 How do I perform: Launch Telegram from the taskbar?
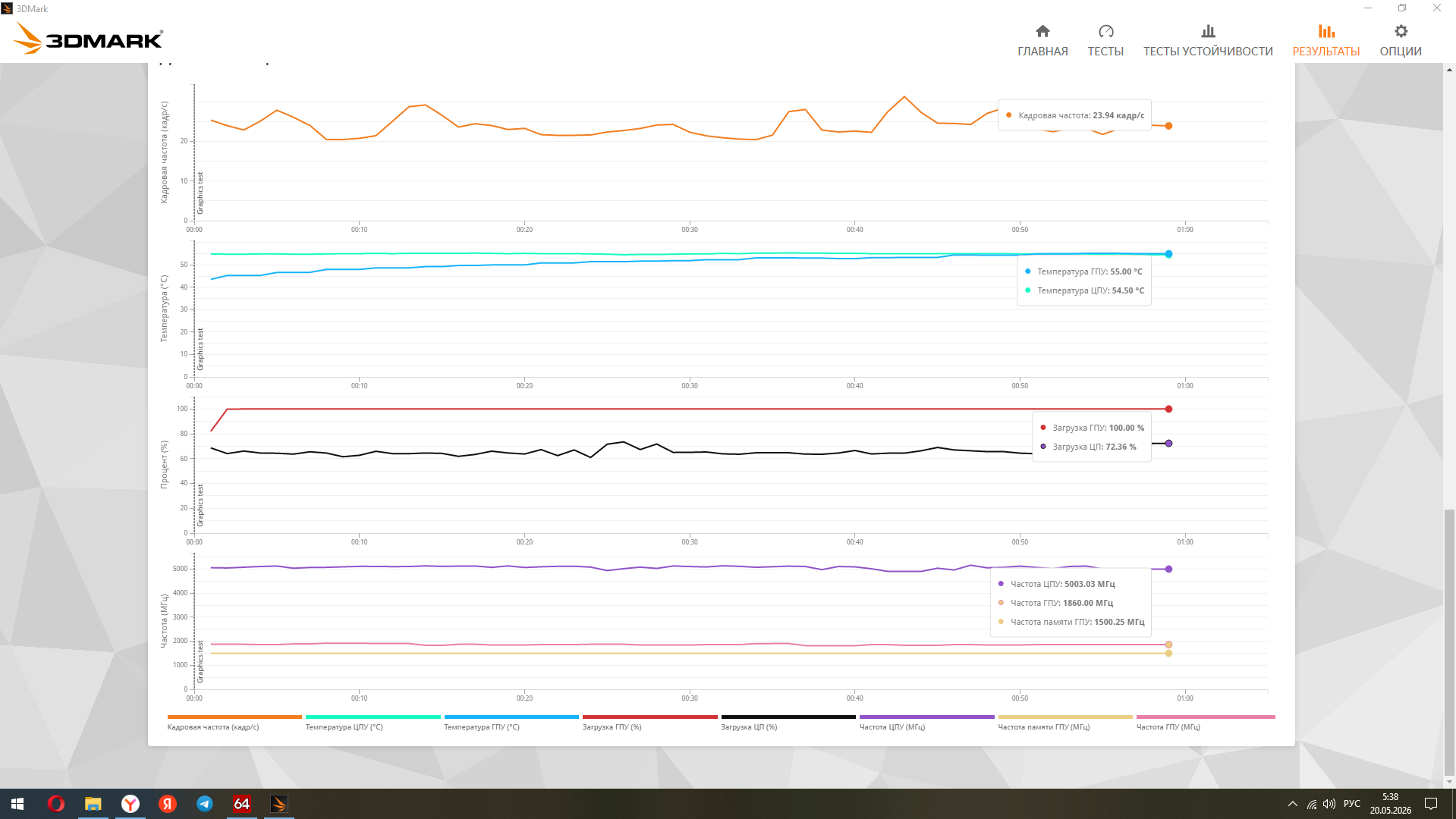tap(205, 804)
